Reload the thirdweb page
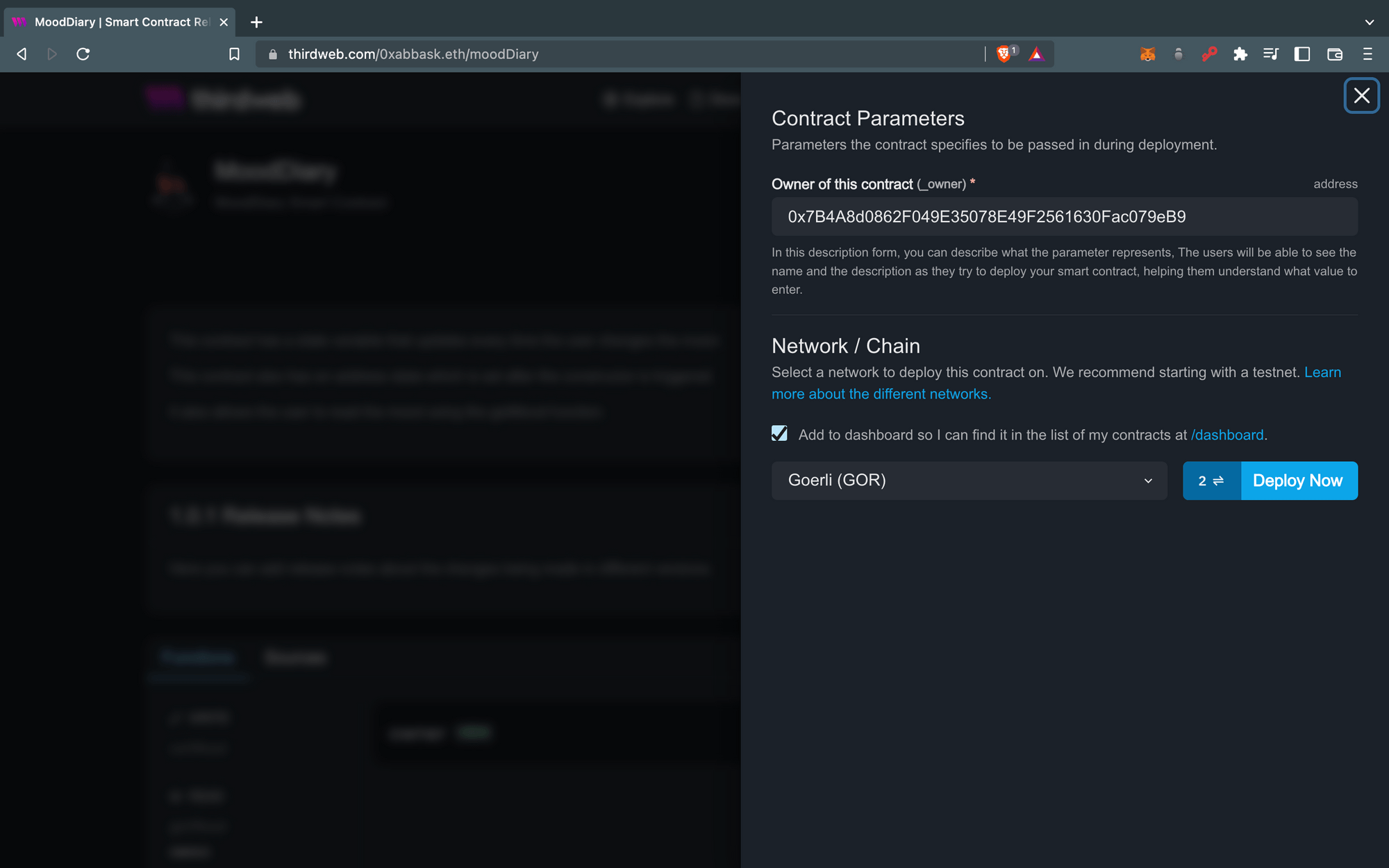This screenshot has height=868, width=1389. 83,53
